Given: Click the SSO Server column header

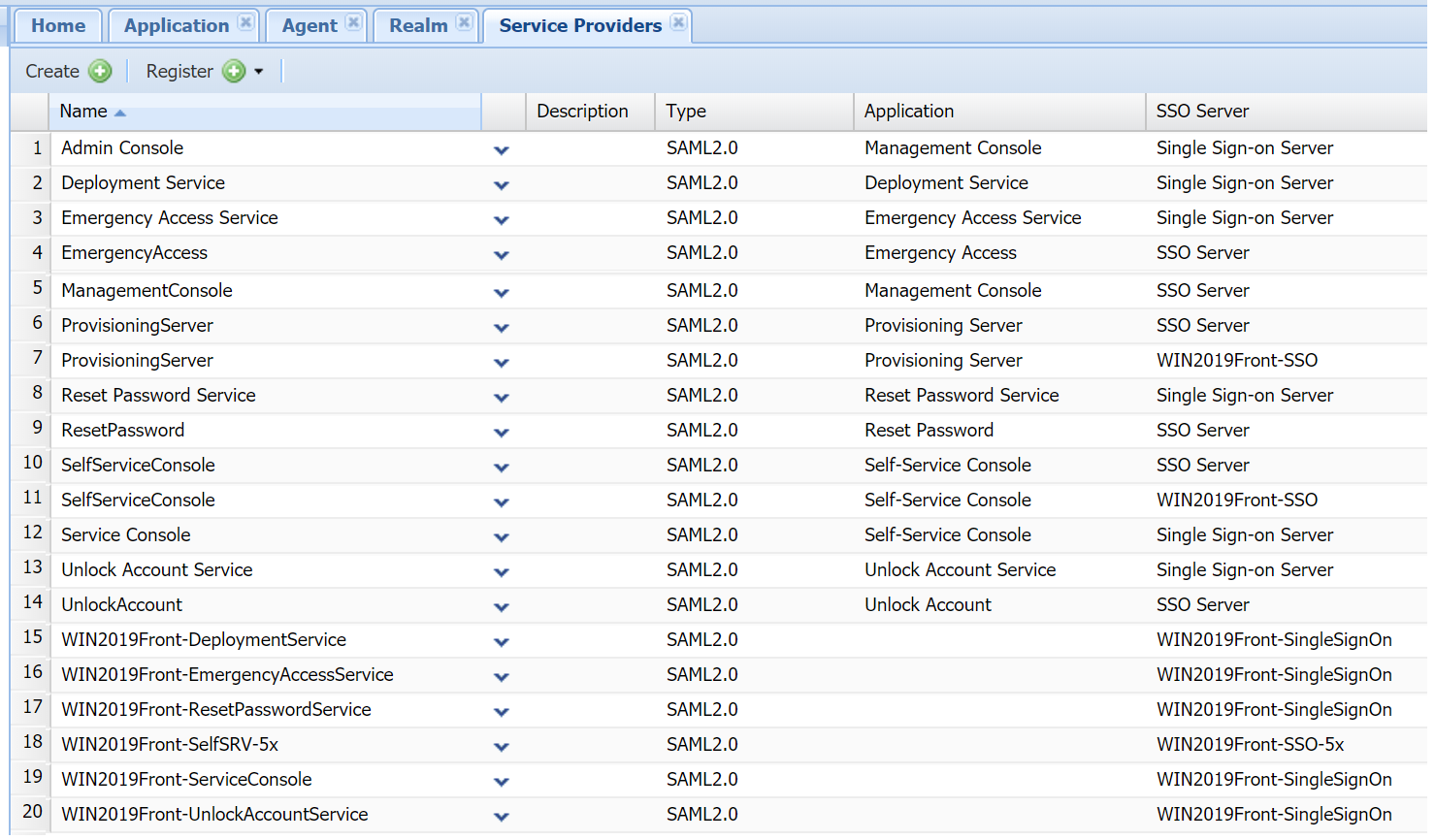Looking at the screenshot, I should coord(1202,112).
